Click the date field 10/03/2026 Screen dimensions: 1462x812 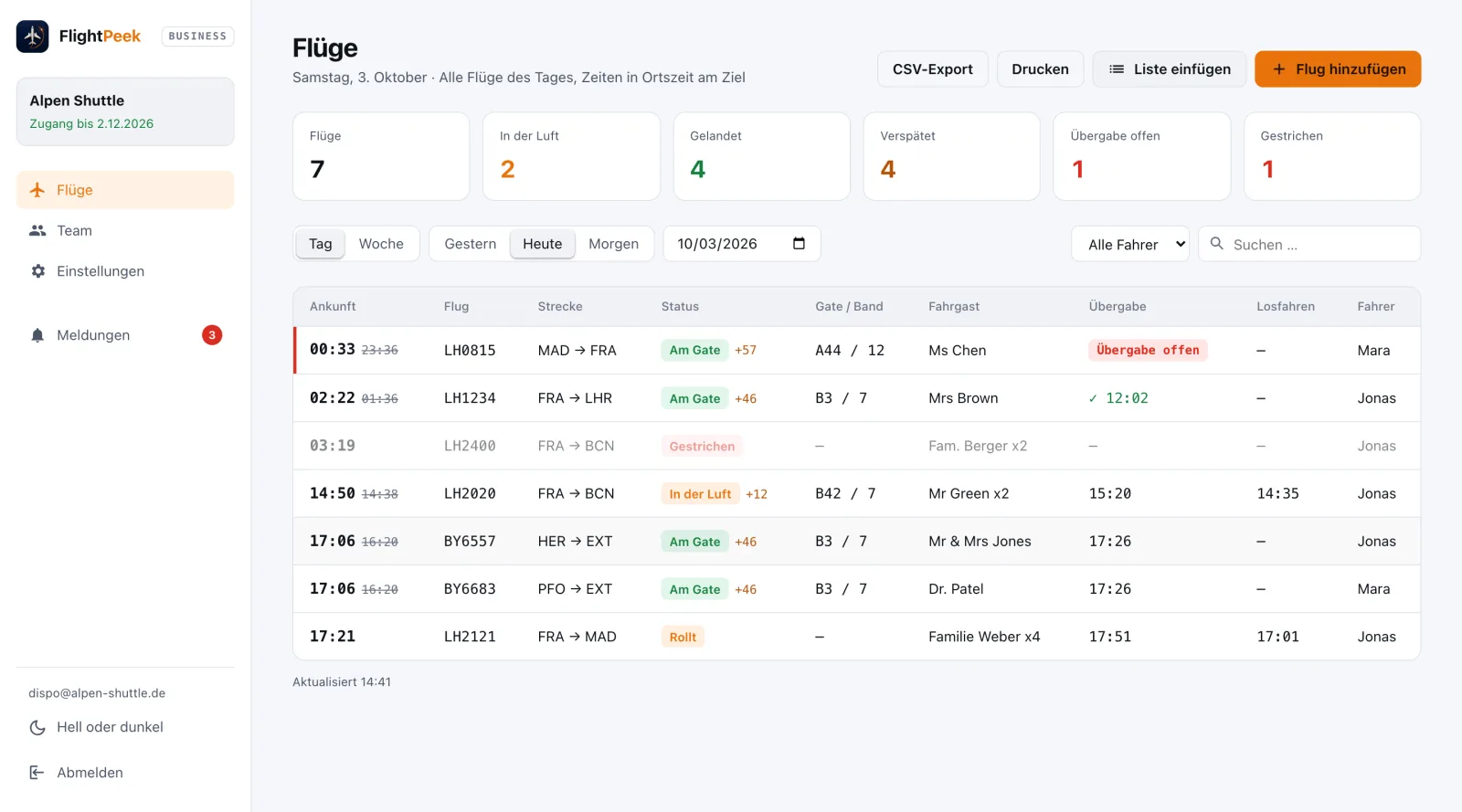click(742, 244)
